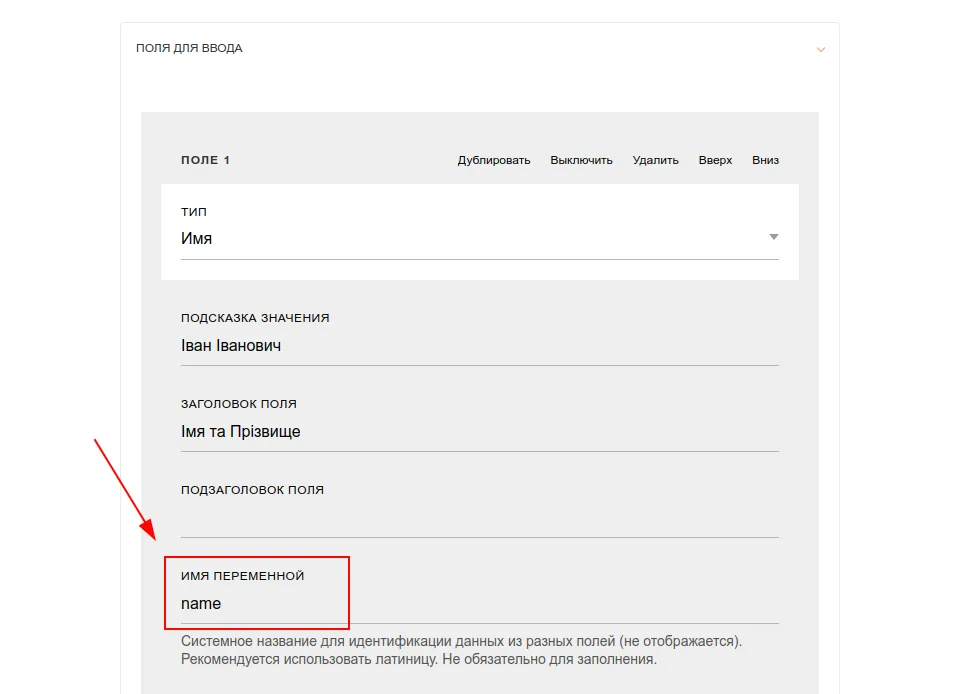Focus the Іван Іванович hint value field

[x=479, y=346]
